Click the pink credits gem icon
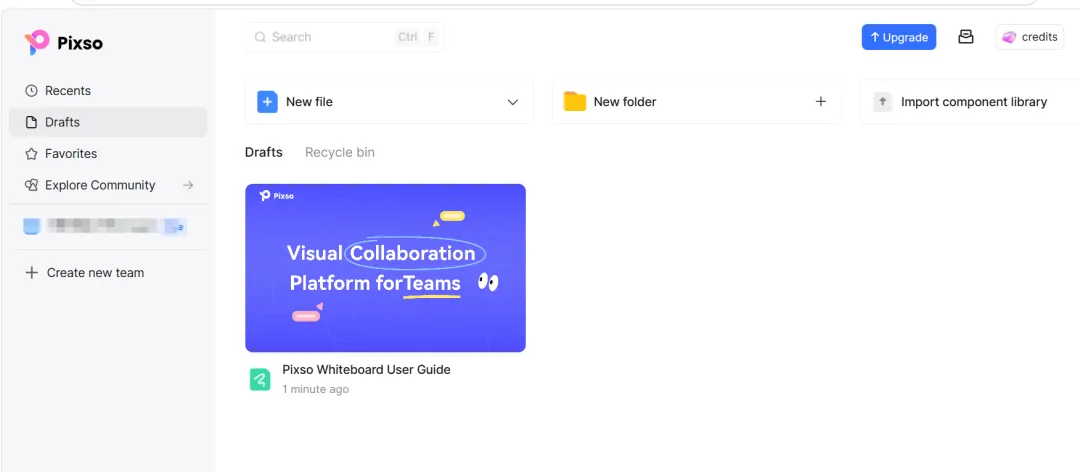The height and width of the screenshot is (472, 1080). pos(1009,37)
